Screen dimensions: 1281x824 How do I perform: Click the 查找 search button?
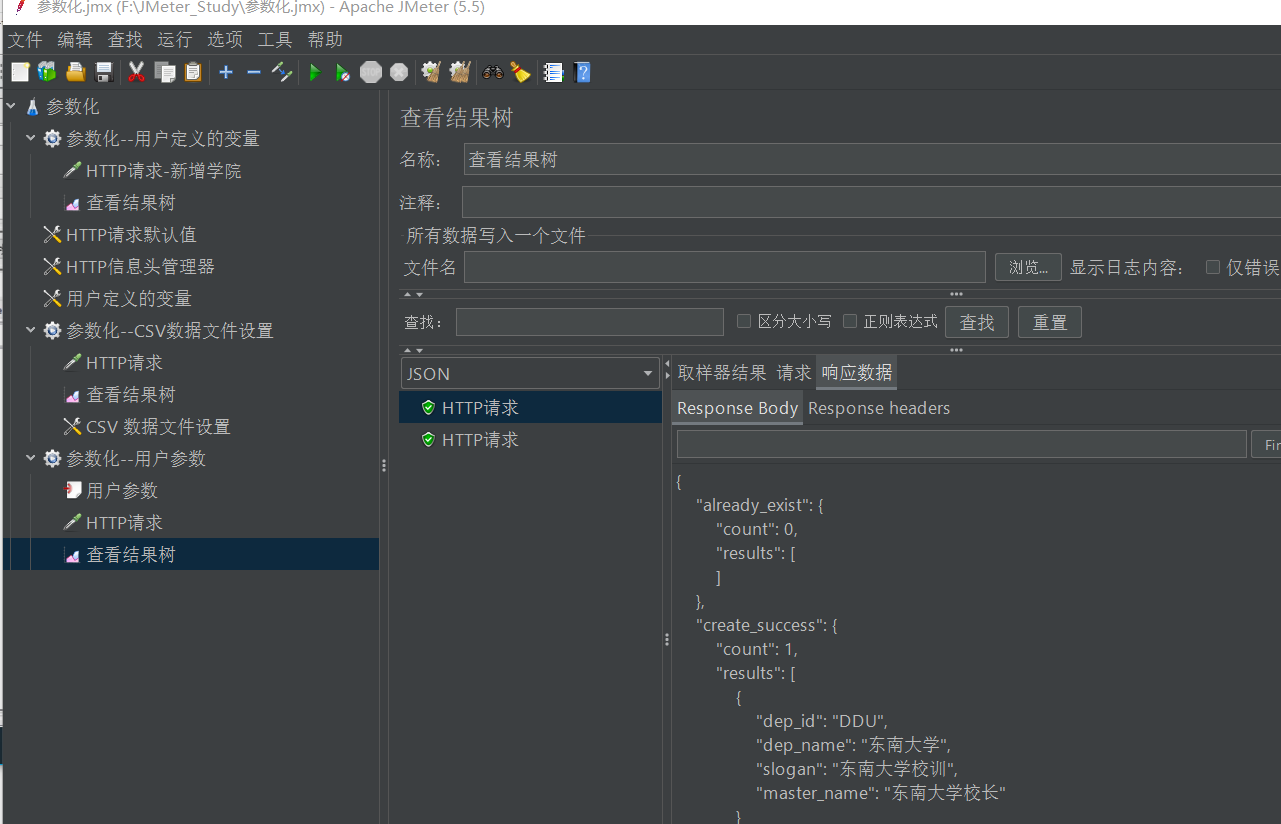[977, 322]
